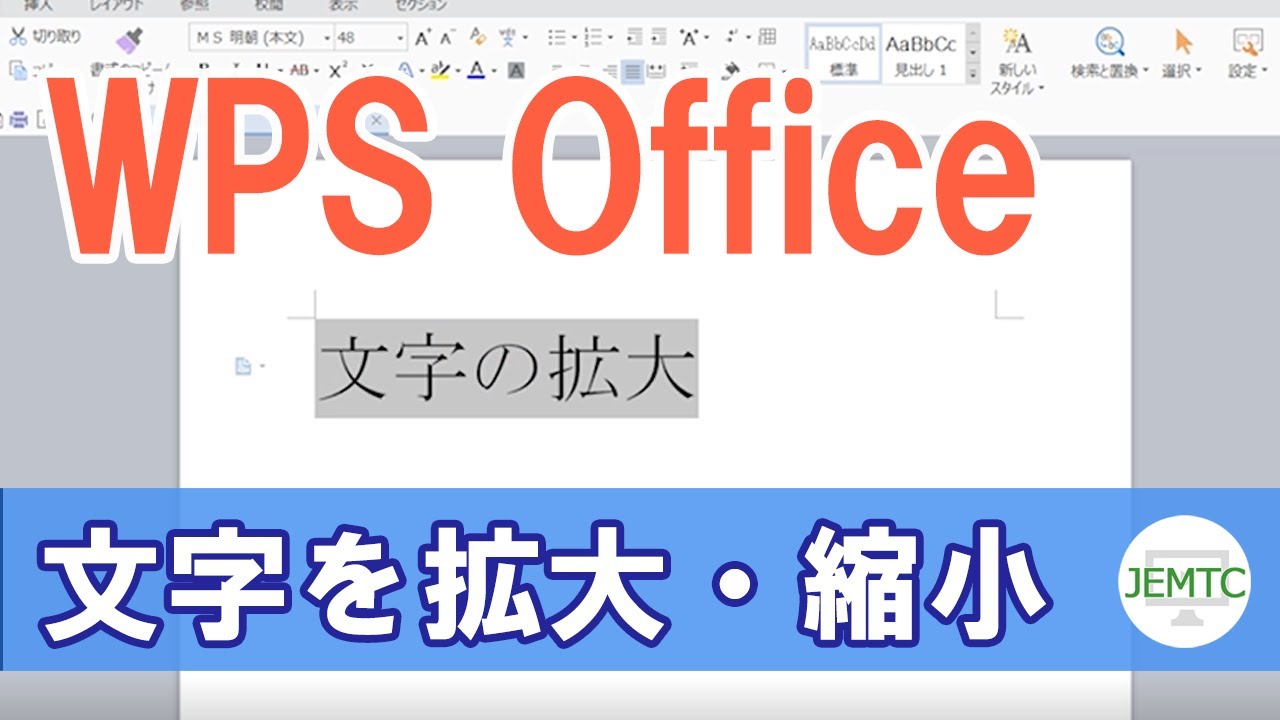Apply the 標準 style
The width and height of the screenshot is (1280, 720).
point(844,53)
